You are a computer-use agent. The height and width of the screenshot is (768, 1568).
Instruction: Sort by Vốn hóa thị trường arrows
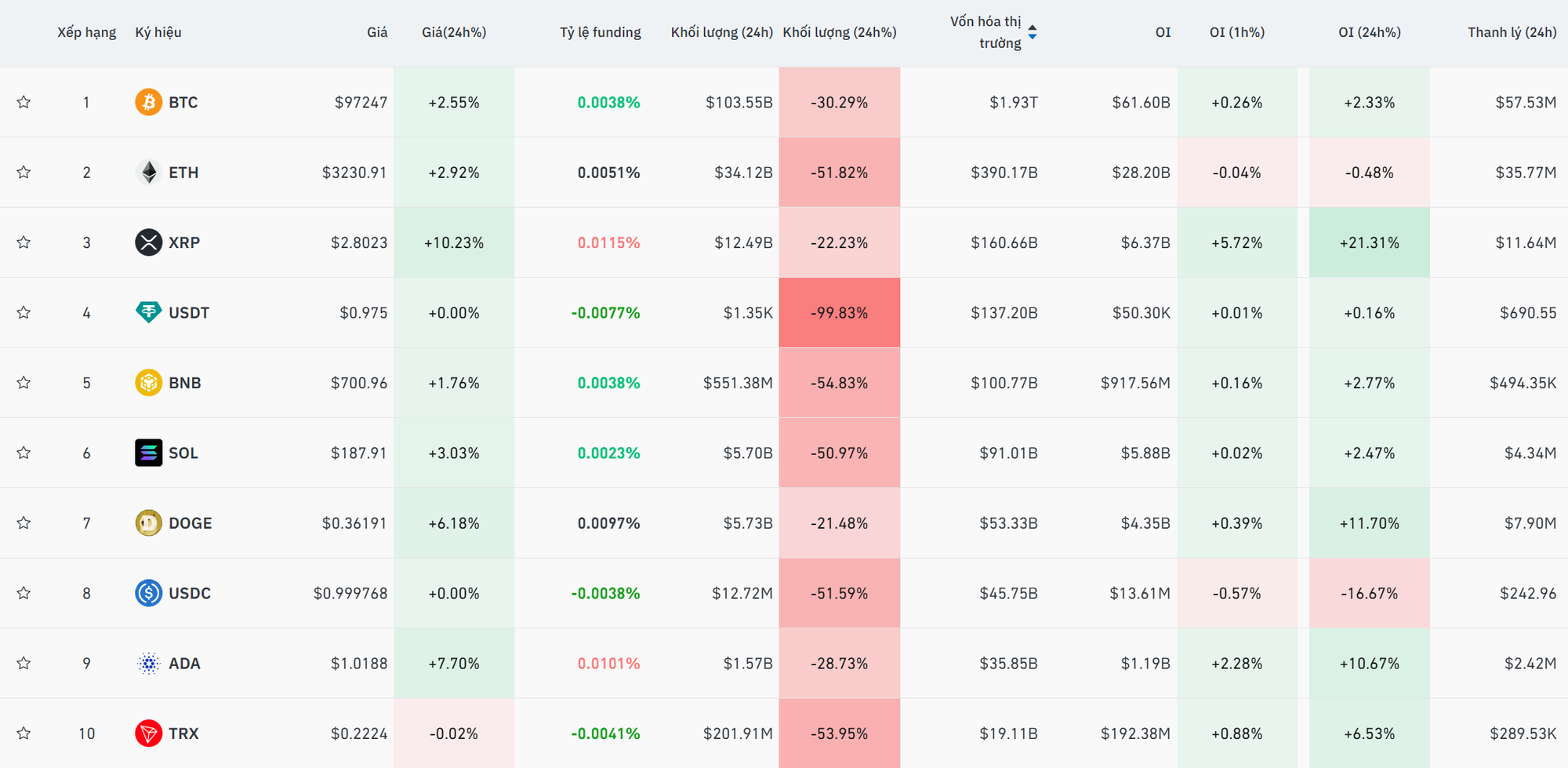1032,32
